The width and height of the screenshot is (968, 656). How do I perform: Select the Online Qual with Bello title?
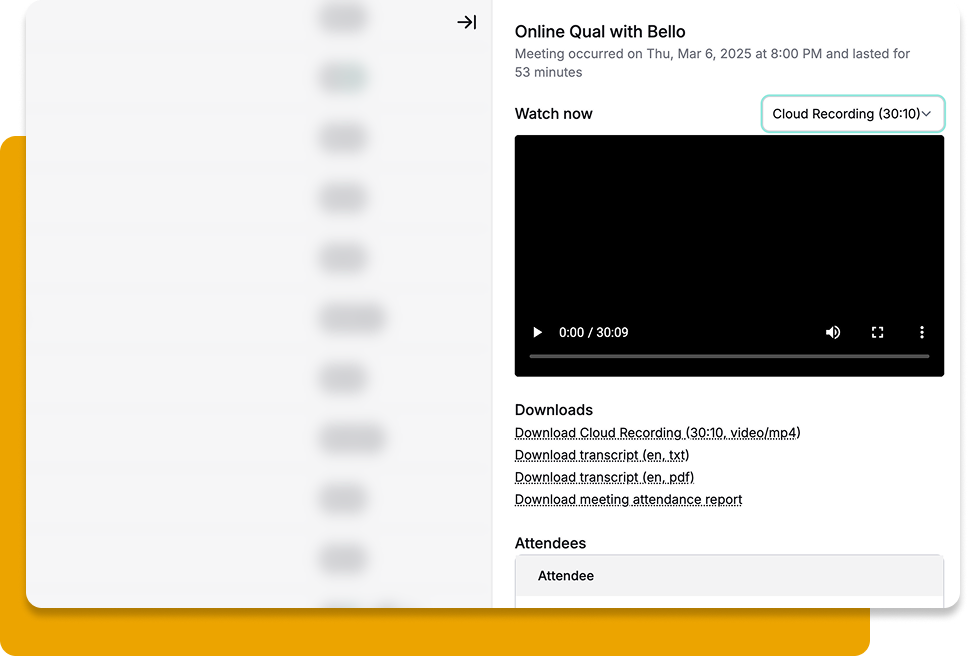[x=600, y=31]
